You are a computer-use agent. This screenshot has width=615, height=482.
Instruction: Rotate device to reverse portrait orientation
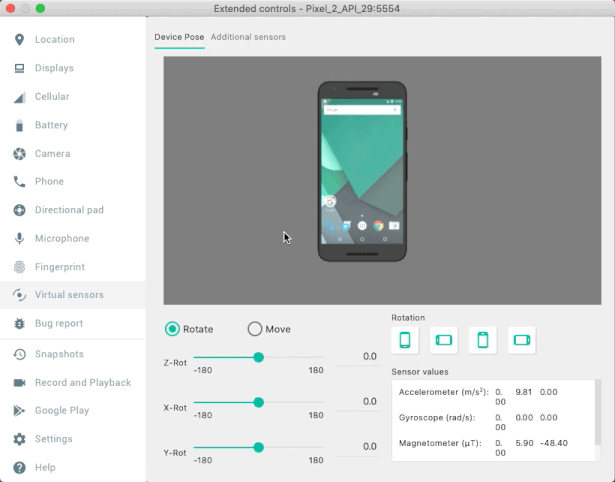tap(483, 340)
